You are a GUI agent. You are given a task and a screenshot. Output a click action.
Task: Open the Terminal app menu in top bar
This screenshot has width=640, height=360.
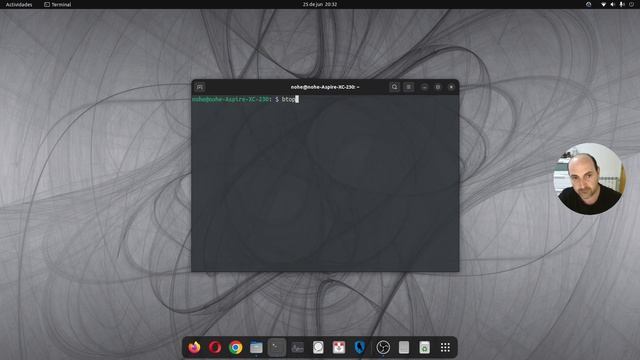[x=58, y=4]
